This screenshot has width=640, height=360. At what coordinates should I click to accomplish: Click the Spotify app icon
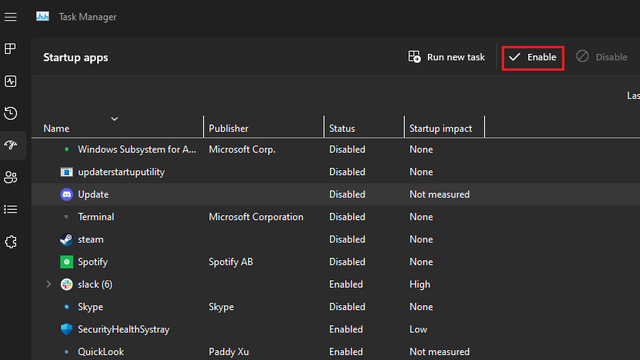67,262
